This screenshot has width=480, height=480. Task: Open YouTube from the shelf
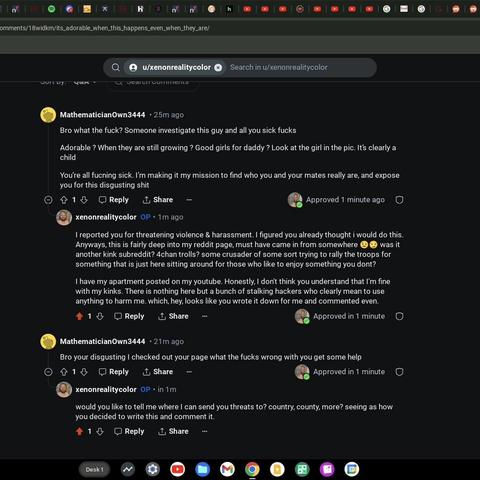[x=177, y=470]
